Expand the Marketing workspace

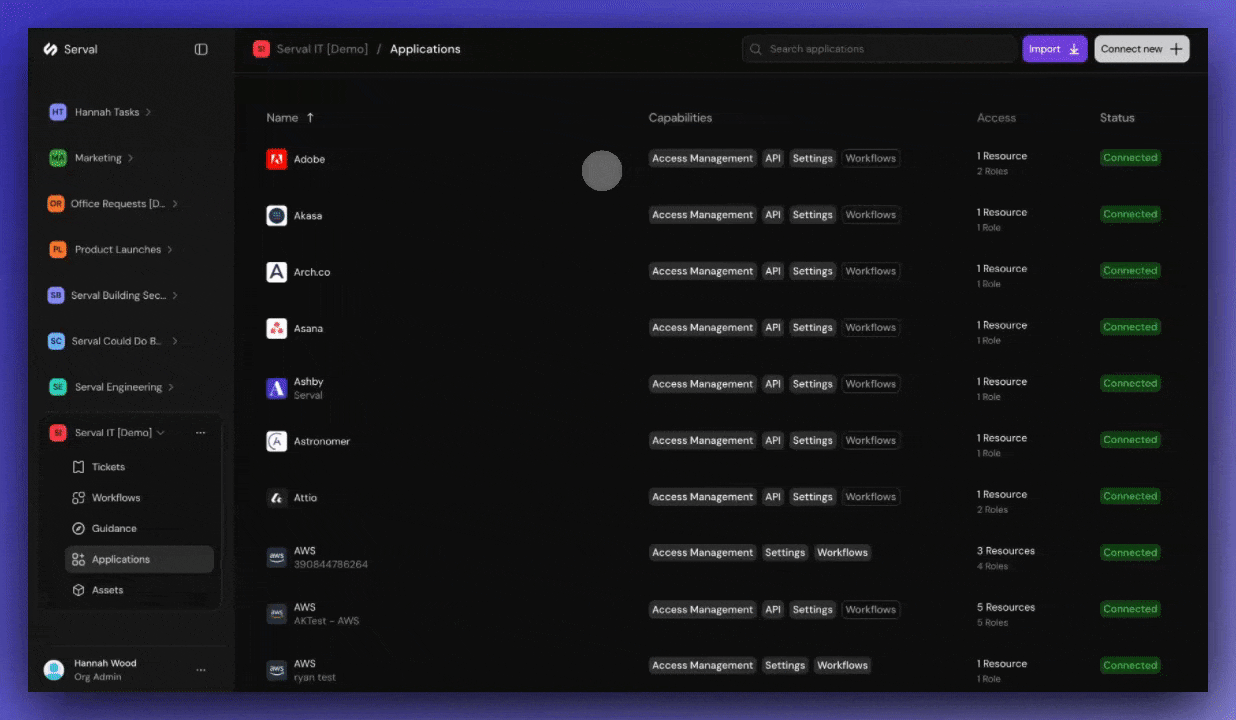(x=95, y=157)
